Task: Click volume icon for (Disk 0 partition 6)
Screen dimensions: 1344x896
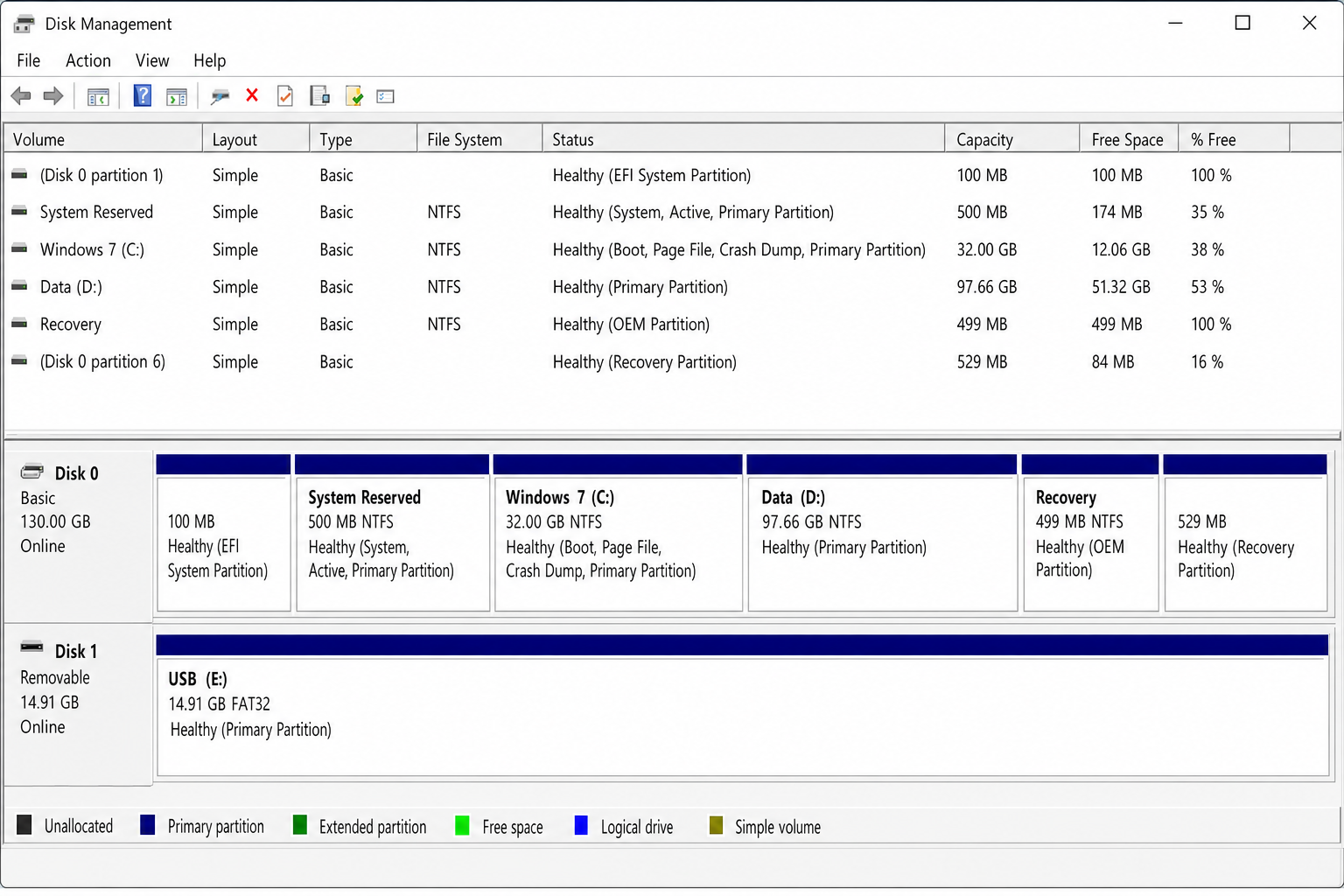Action: (19, 361)
